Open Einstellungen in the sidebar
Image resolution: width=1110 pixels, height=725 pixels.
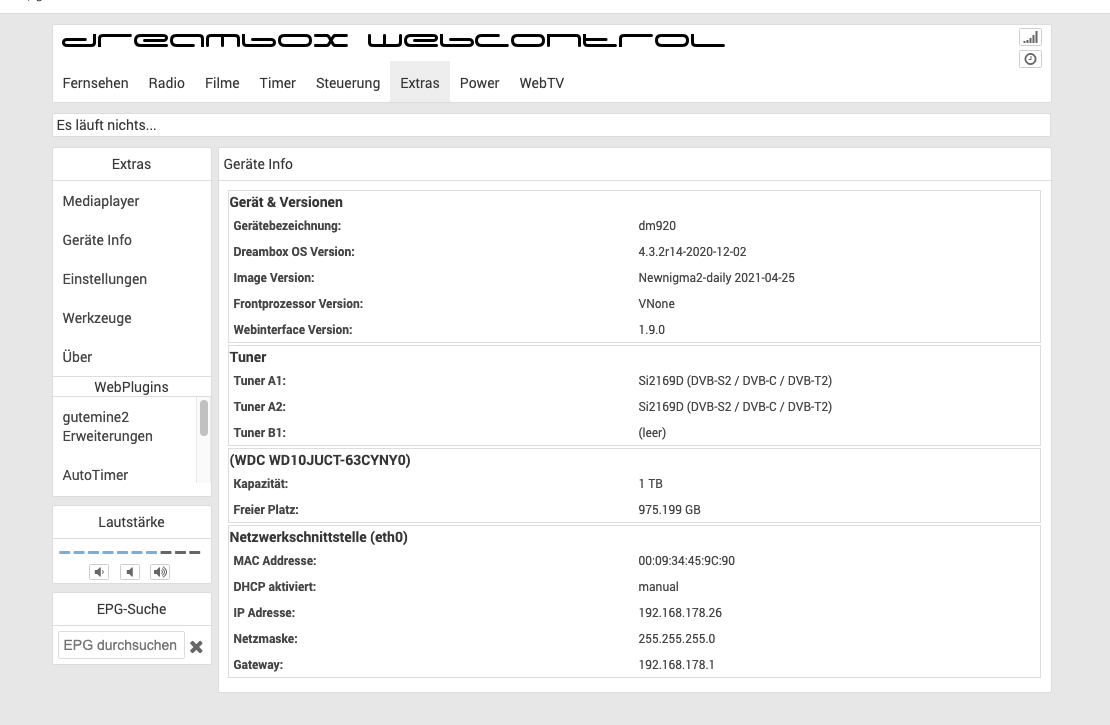105,279
